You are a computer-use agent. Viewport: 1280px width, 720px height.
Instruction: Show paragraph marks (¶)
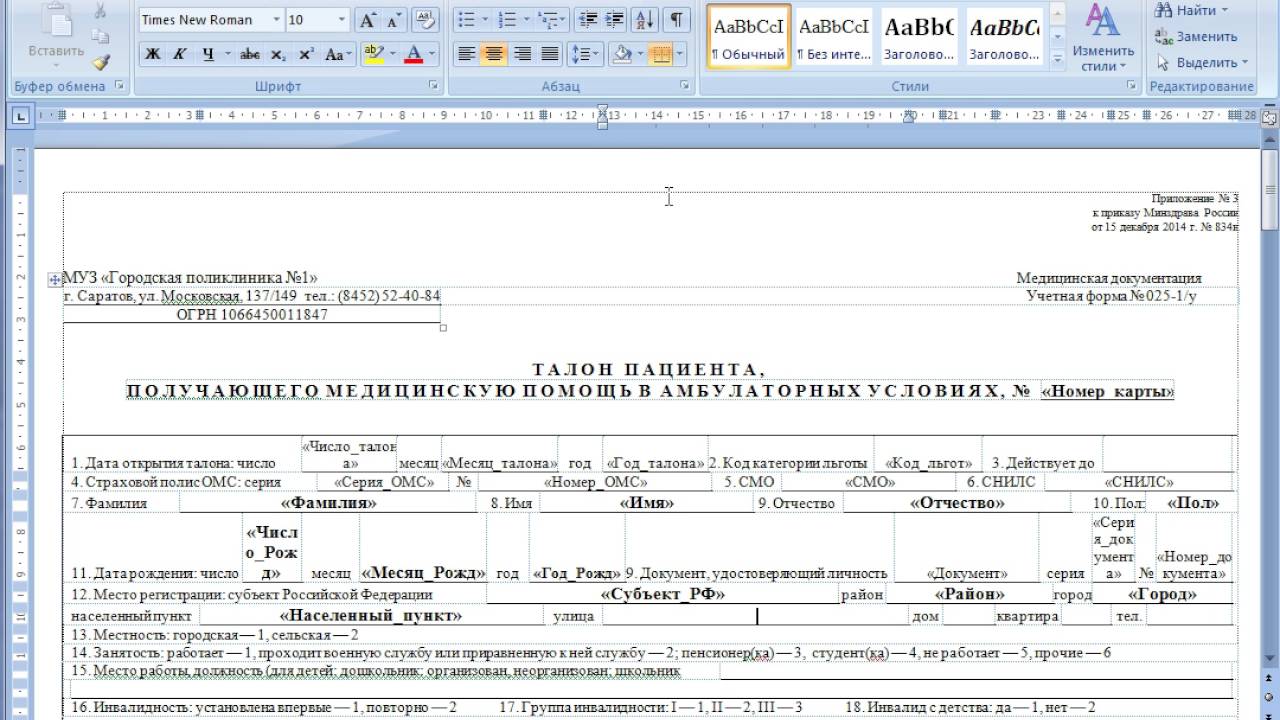click(677, 20)
